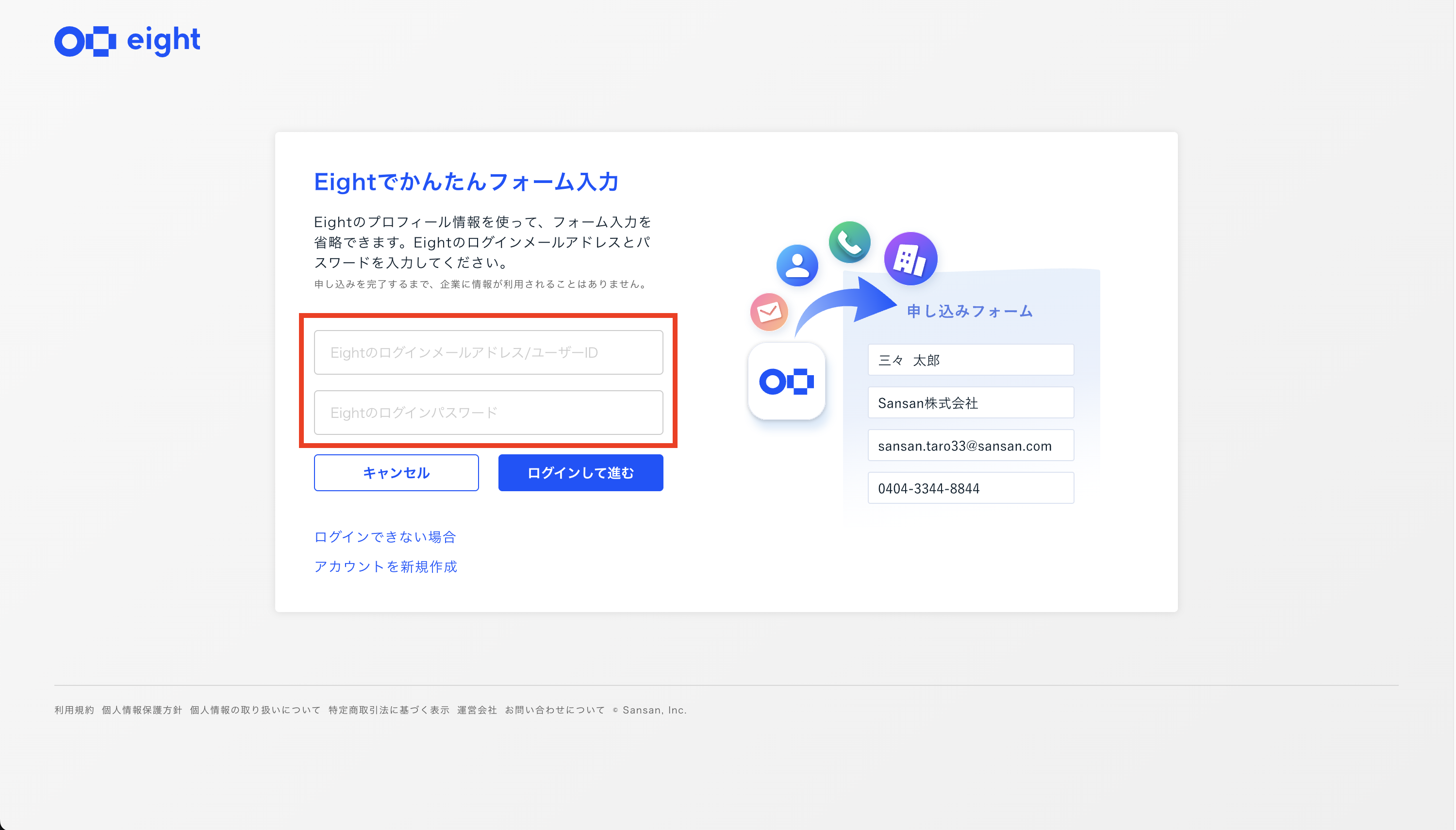
Task: Open 個人情報の取り扱いについて footer link
Action: pyautogui.click(x=255, y=710)
